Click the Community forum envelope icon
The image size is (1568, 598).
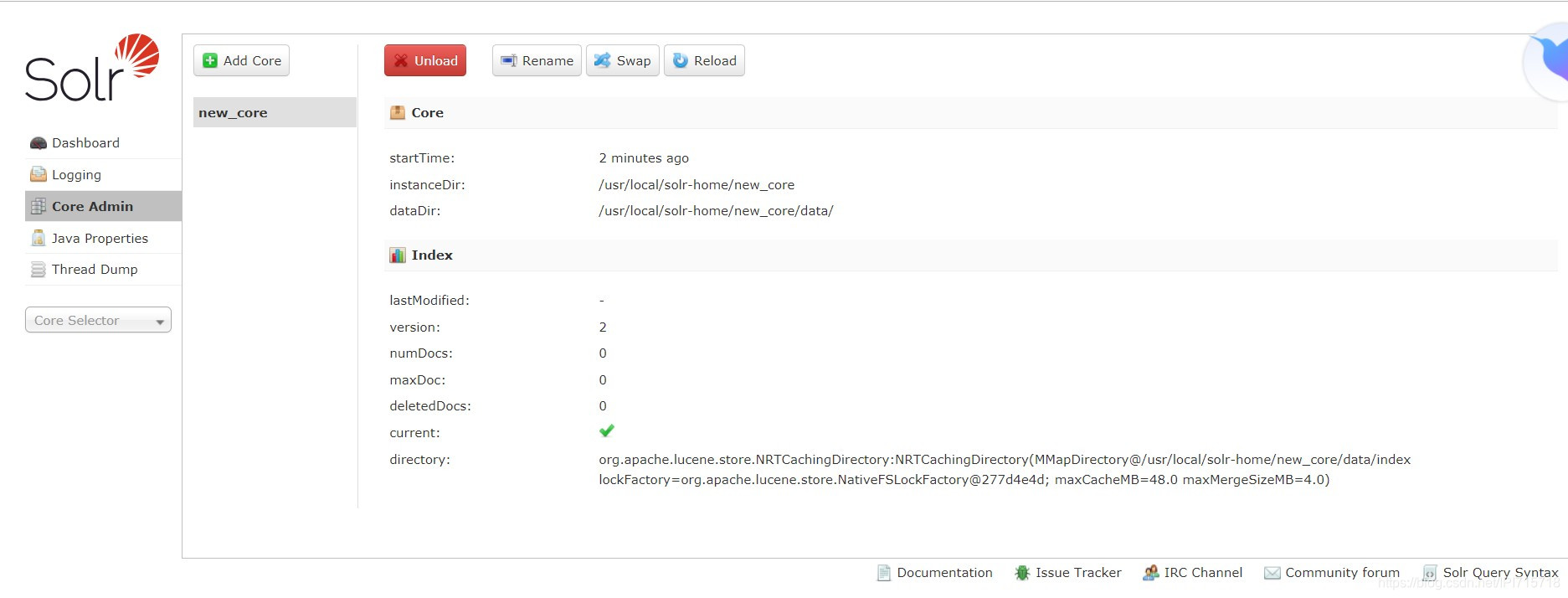coord(1272,573)
